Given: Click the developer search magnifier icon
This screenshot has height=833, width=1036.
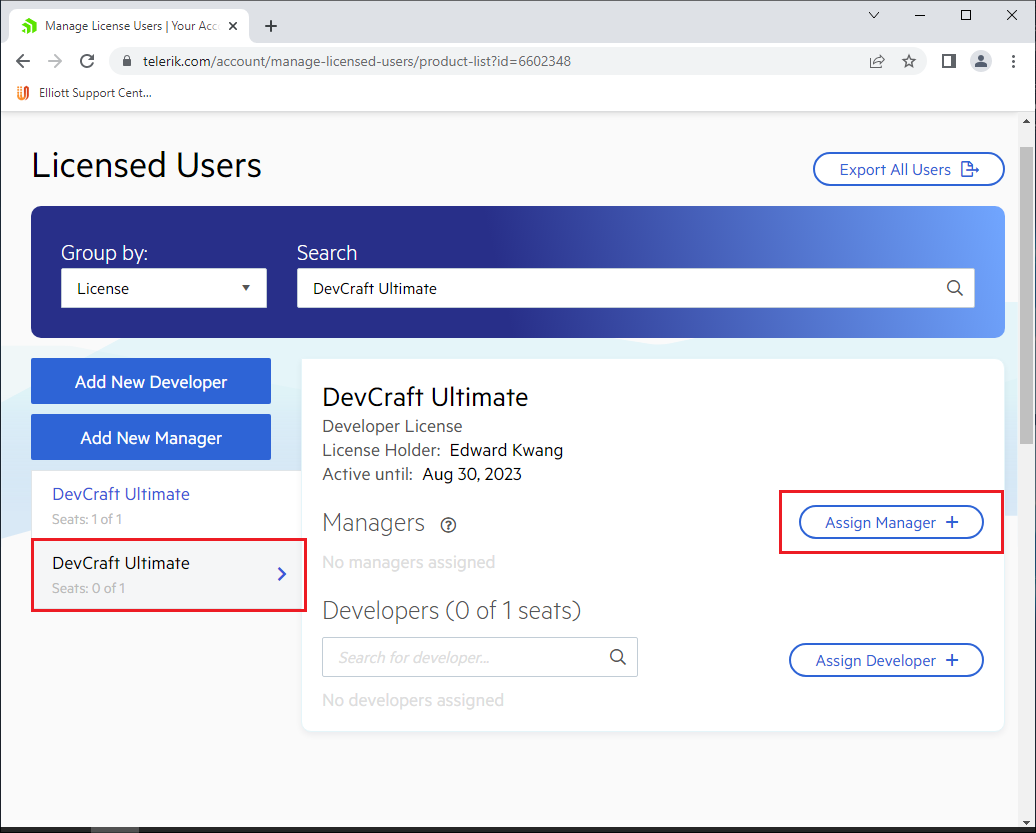Looking at the screenshot, I should click(x=618, y=657).
